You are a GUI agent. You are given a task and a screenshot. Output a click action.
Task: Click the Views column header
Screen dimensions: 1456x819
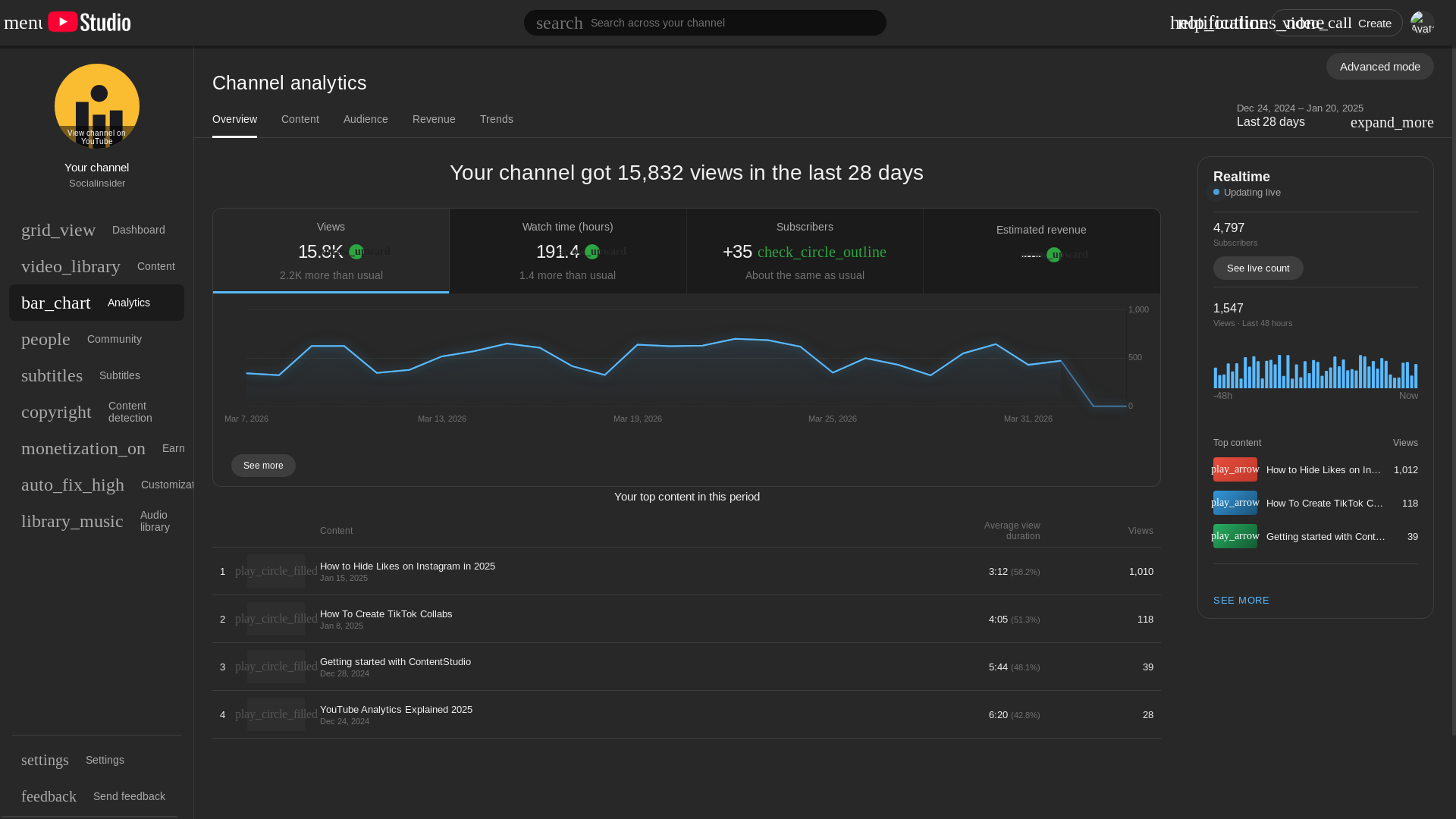(1141, 531)
